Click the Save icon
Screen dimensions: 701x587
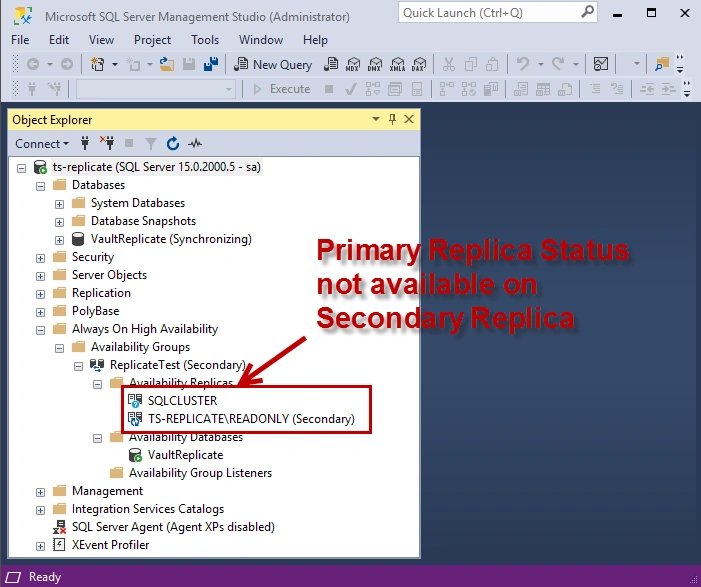(x=189, y=64)
